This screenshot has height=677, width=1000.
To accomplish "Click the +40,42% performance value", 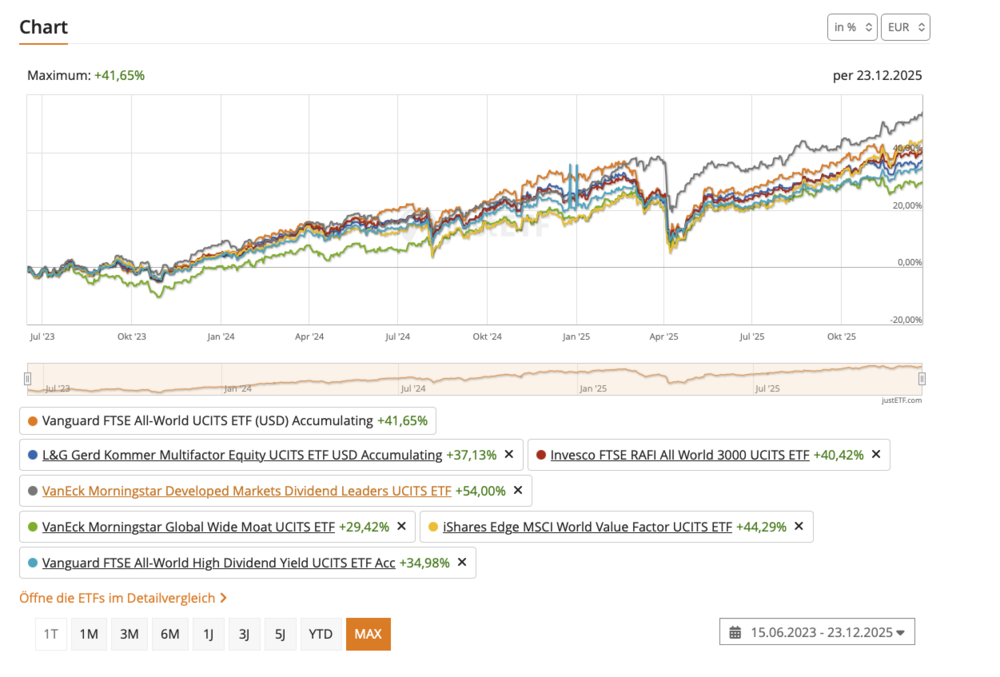I will pyautogui.click(x=838, y=455).
